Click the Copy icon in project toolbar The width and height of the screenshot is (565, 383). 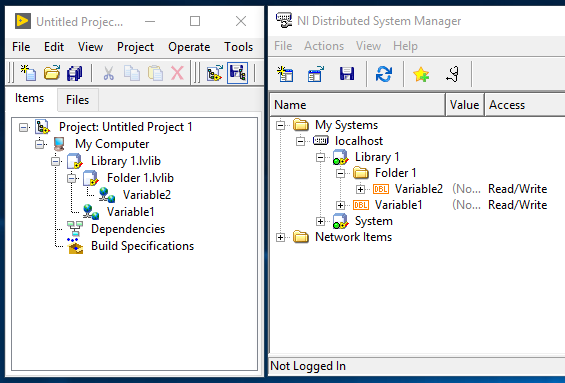(x=132, y=73)
